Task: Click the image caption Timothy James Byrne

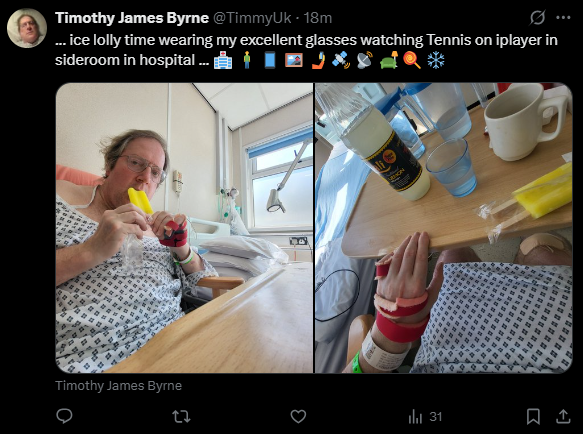Action: 118,386
